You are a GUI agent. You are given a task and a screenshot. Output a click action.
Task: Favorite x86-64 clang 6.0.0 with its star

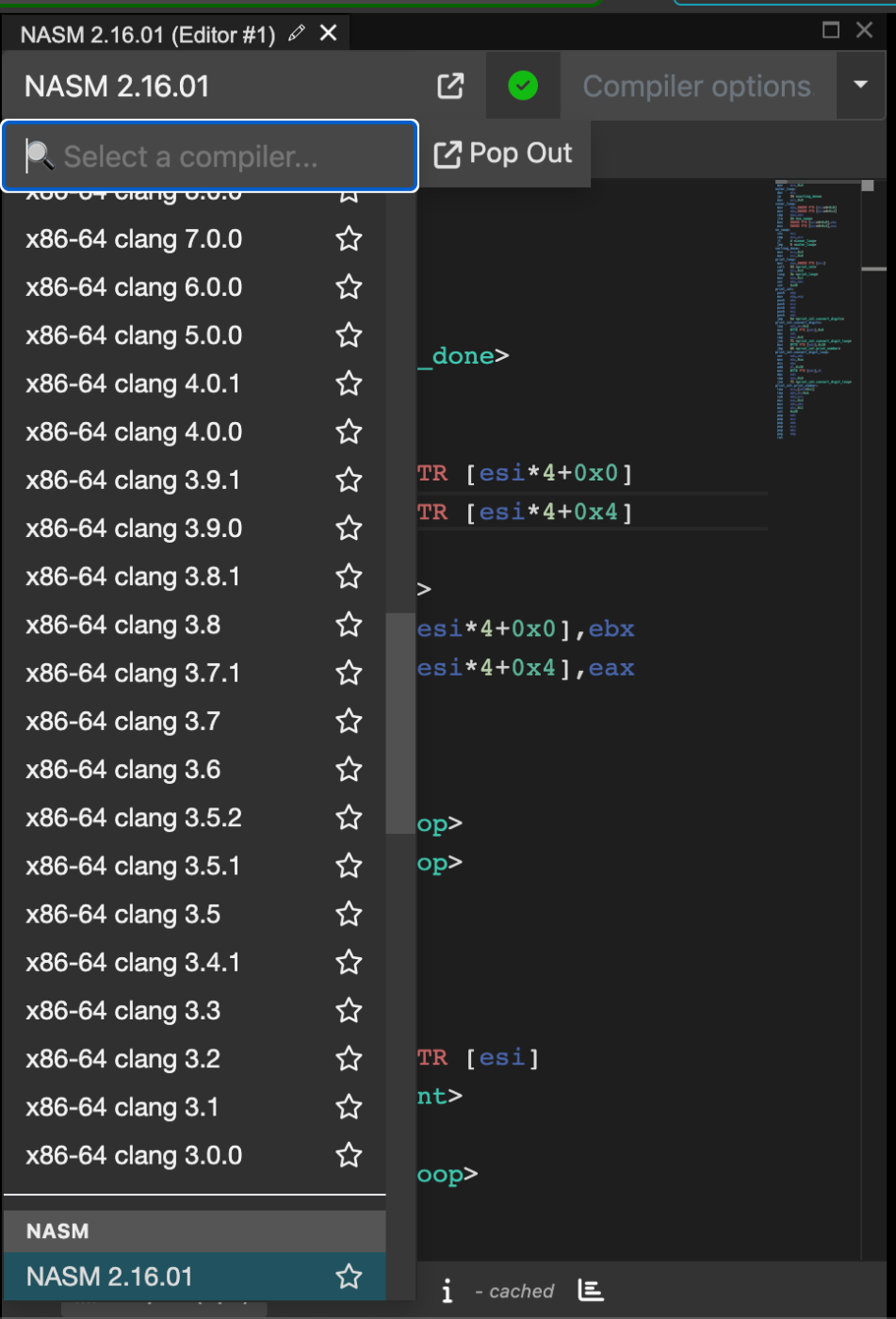click(349, 287)
